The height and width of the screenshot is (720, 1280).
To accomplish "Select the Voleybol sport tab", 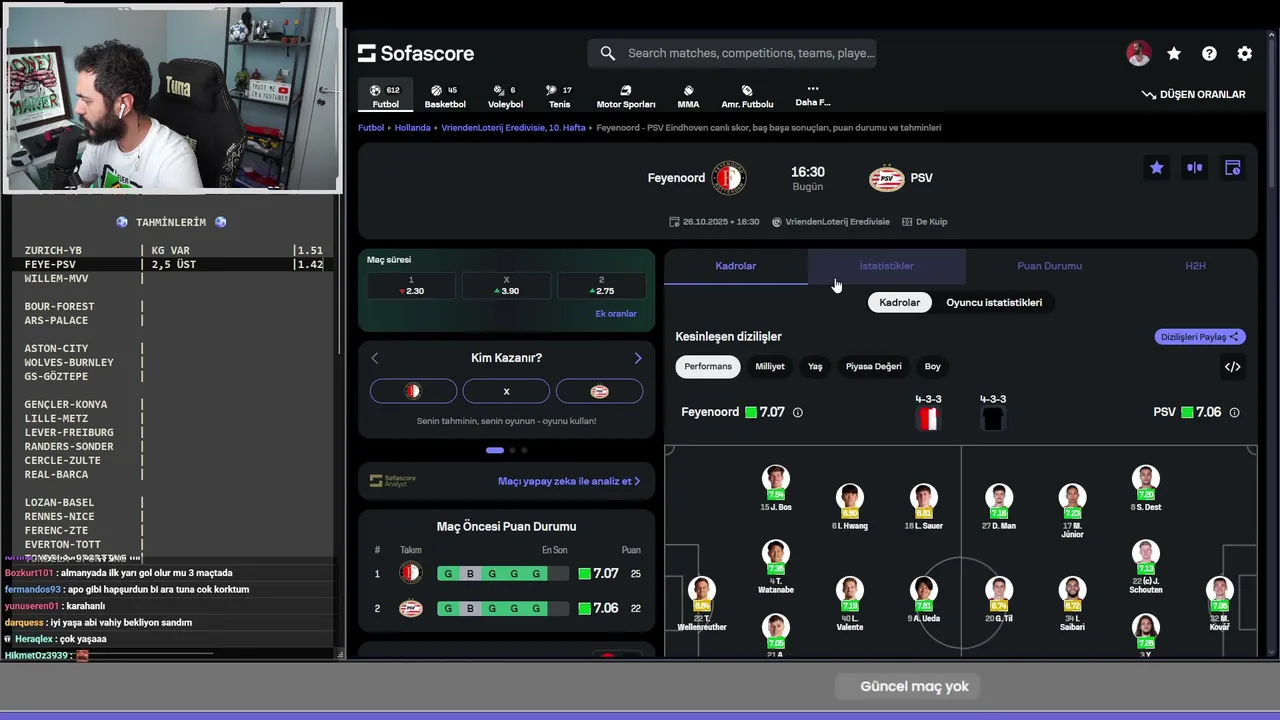I will pyautogui.click(x=505, y=96).
